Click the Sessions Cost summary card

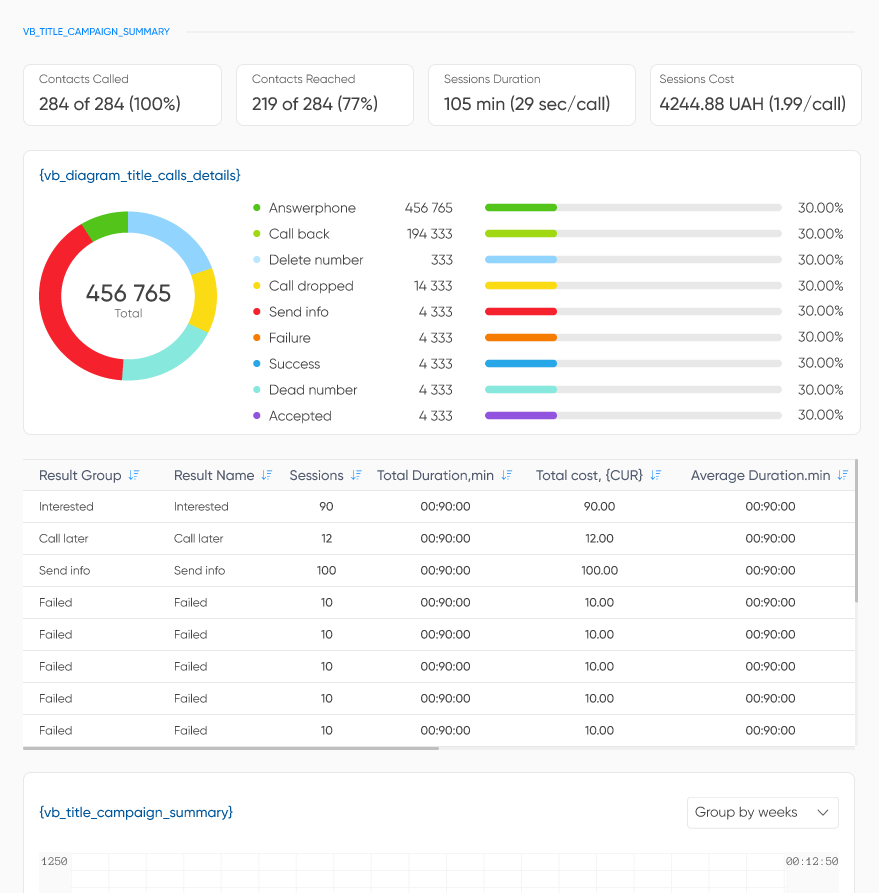pyautogui.click(x=755, y=94)
